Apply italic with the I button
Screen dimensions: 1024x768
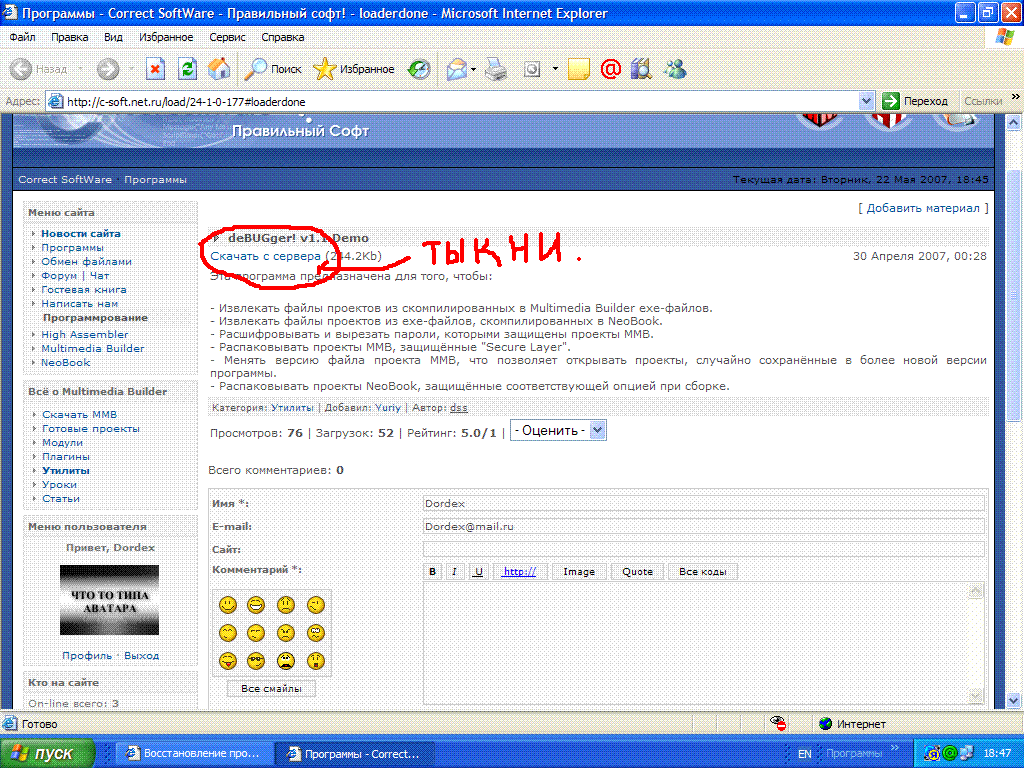click(x=455, y=571)
